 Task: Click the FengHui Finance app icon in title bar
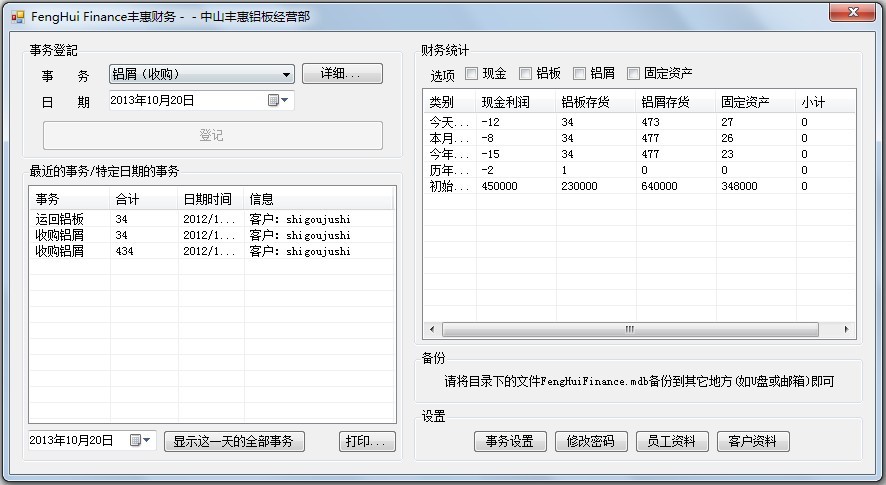(x=18, y=17)
